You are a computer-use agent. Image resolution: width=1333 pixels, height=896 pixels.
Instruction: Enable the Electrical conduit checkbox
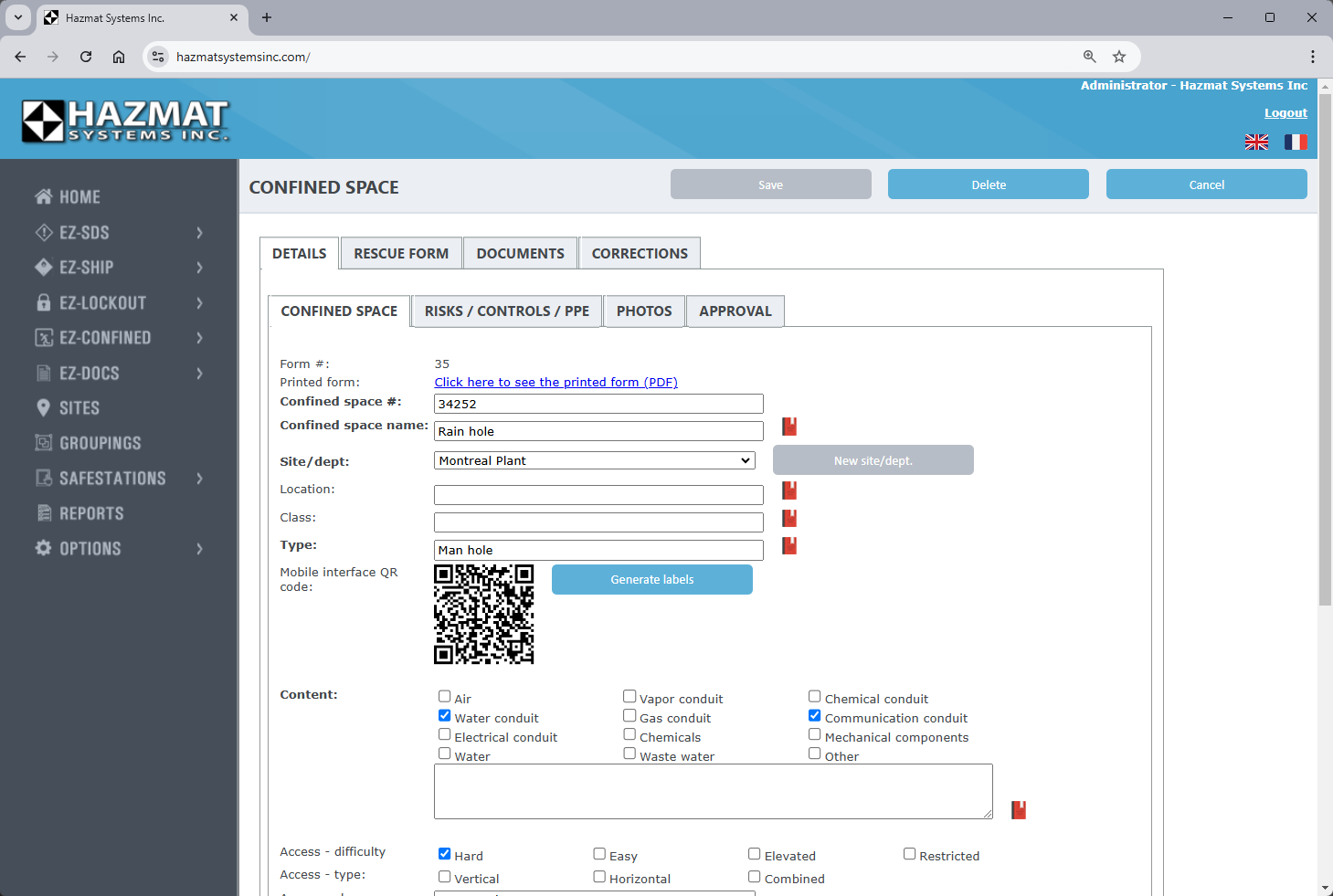click(x=444, y=734)
